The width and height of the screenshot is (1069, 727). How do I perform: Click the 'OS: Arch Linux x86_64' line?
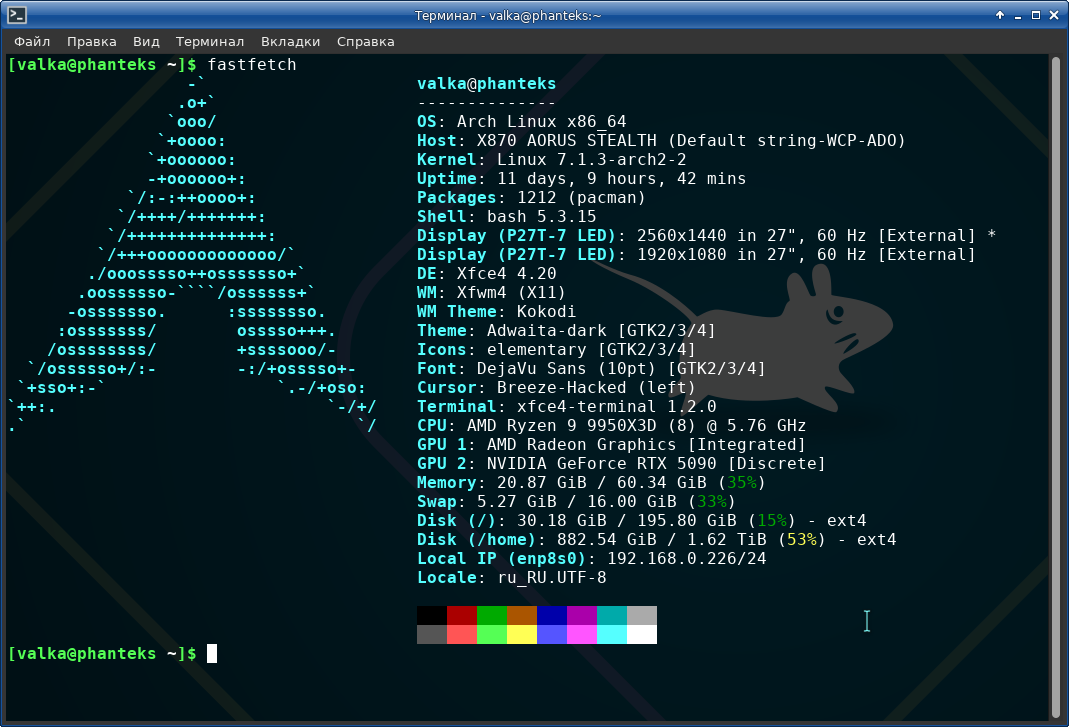[522, 121]
